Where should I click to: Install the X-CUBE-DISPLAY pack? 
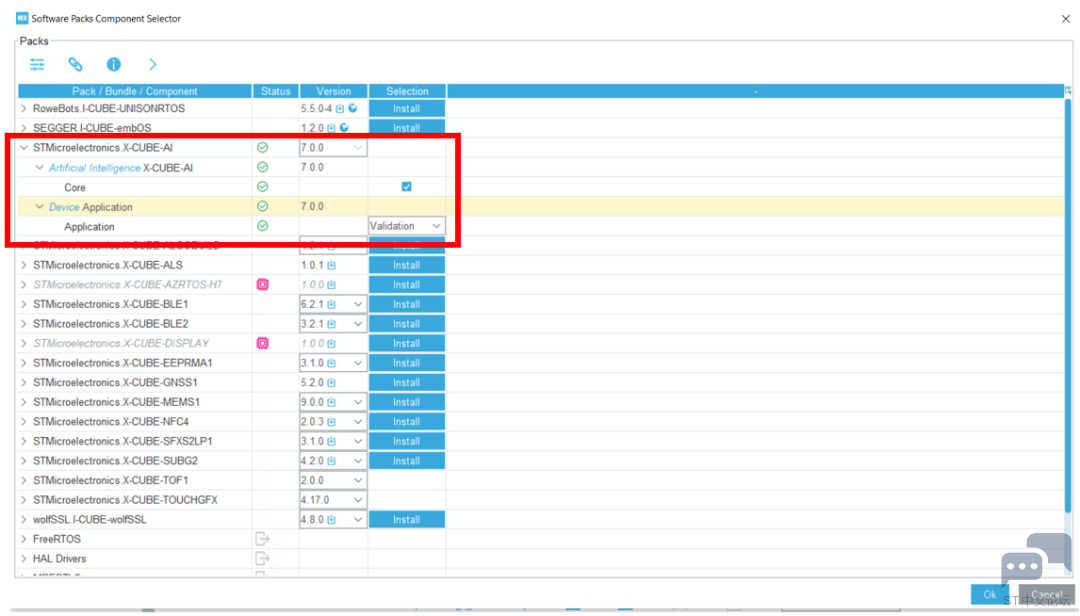point(406,343)
